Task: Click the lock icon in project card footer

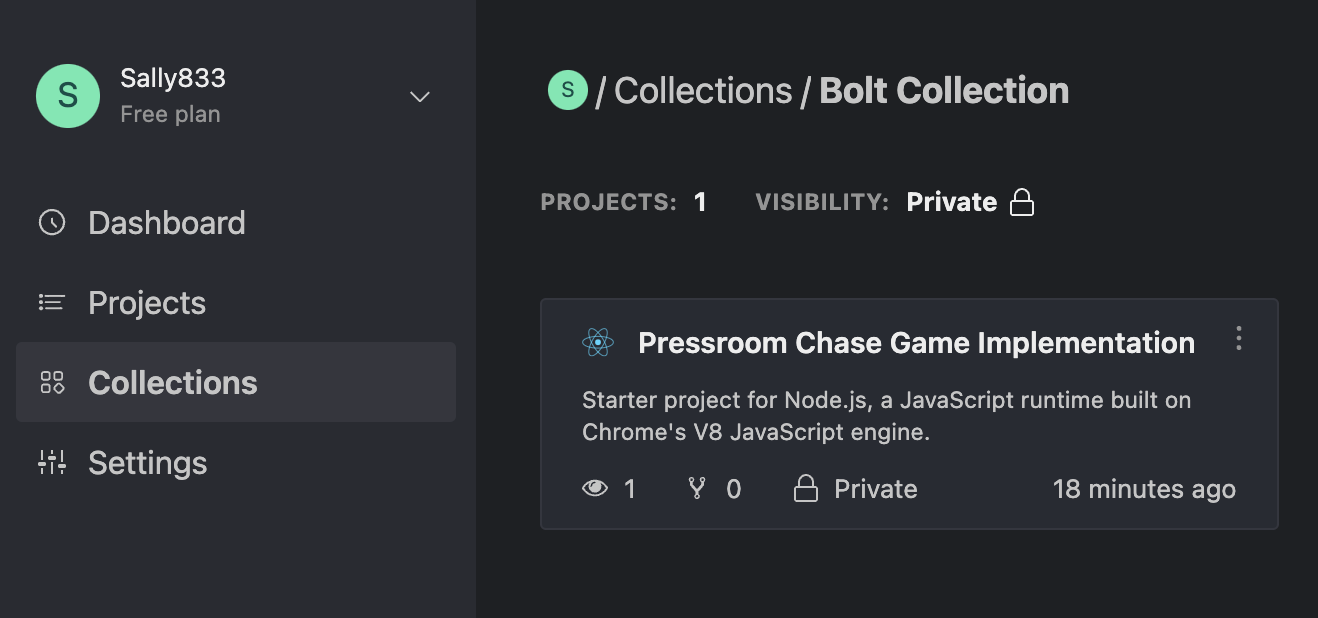Action: point(806,488)
